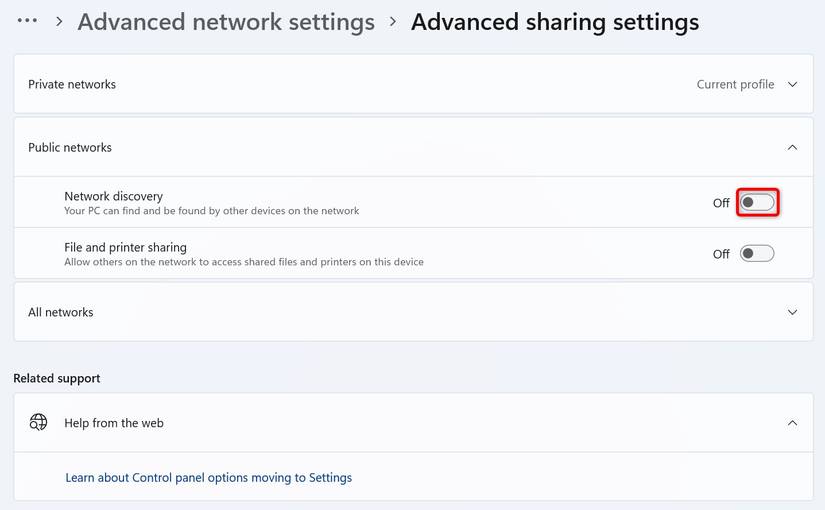Click the Current profile text
The height and width of the screenshot is (510, 825).
coord(735,85)
